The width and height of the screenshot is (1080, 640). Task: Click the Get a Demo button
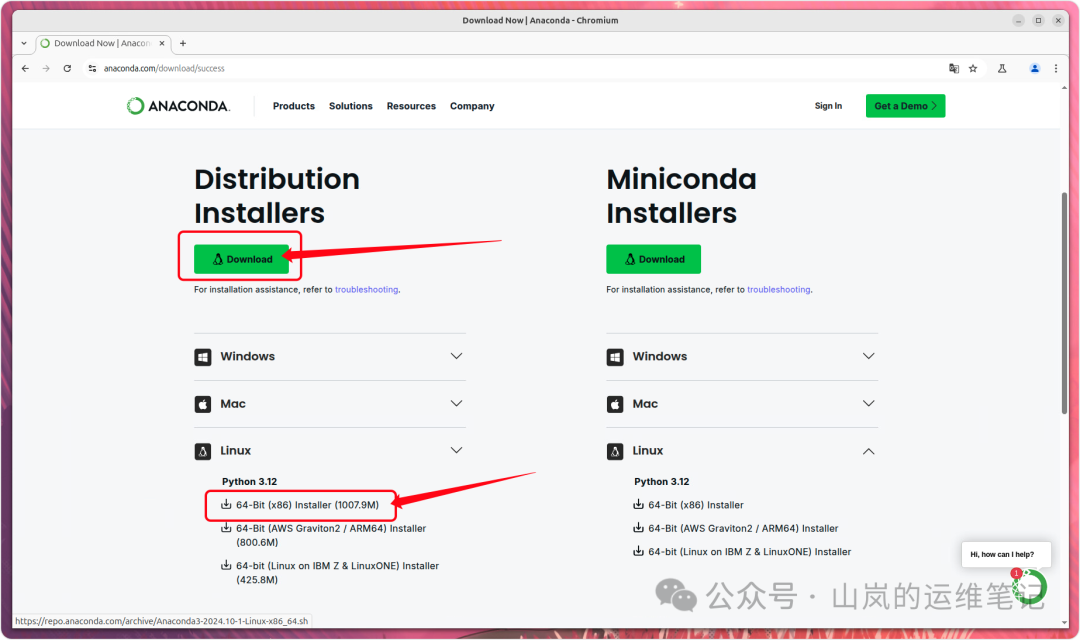905,106
